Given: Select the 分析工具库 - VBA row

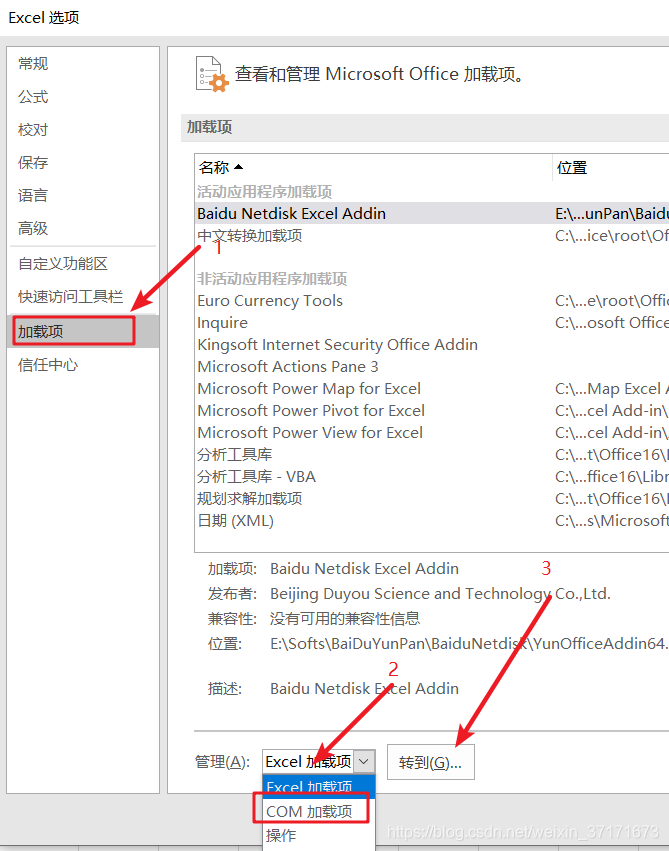Looking at the screenshot, I should [x=432, y=477].
